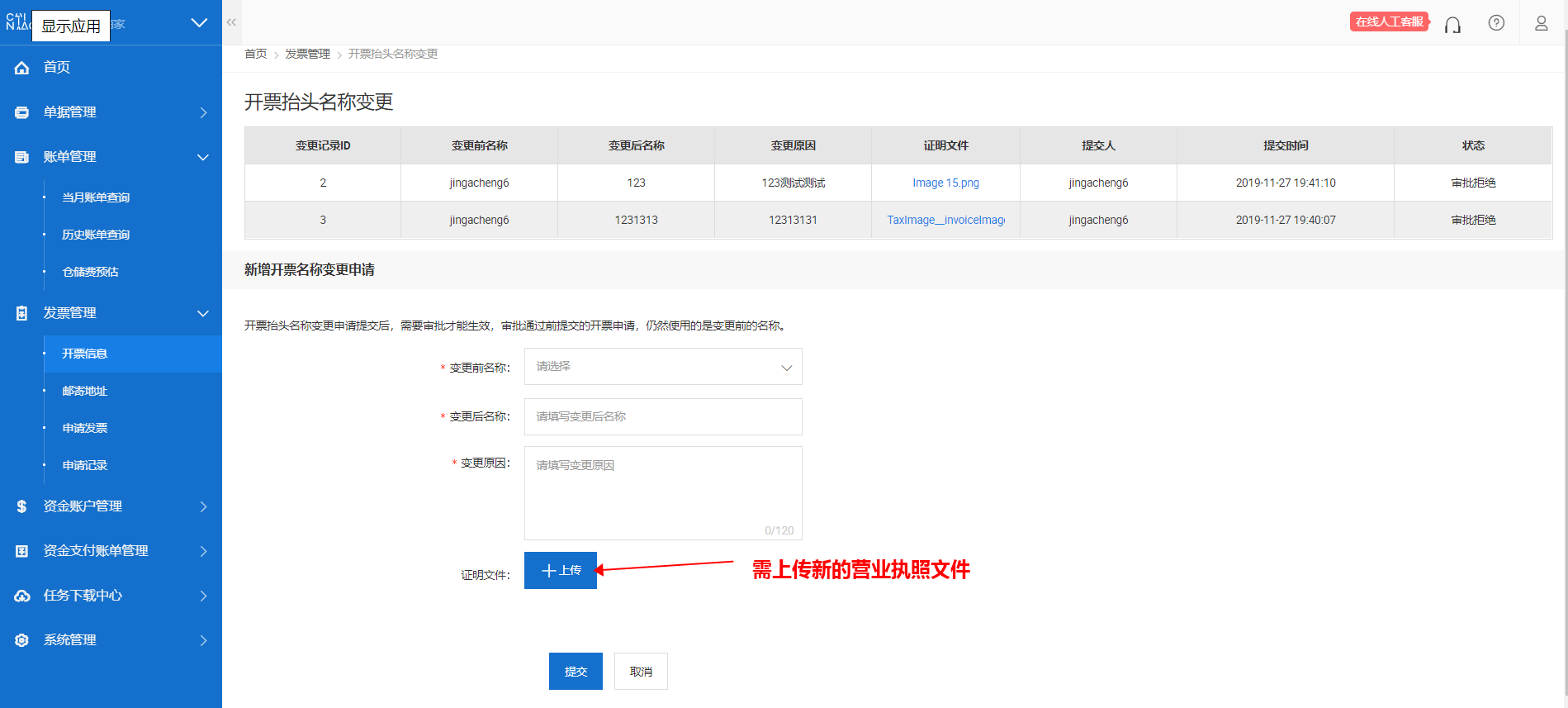Expand the 资金支付账单管理 arrow
This screenshot has height=708, width=1568.
203,551
